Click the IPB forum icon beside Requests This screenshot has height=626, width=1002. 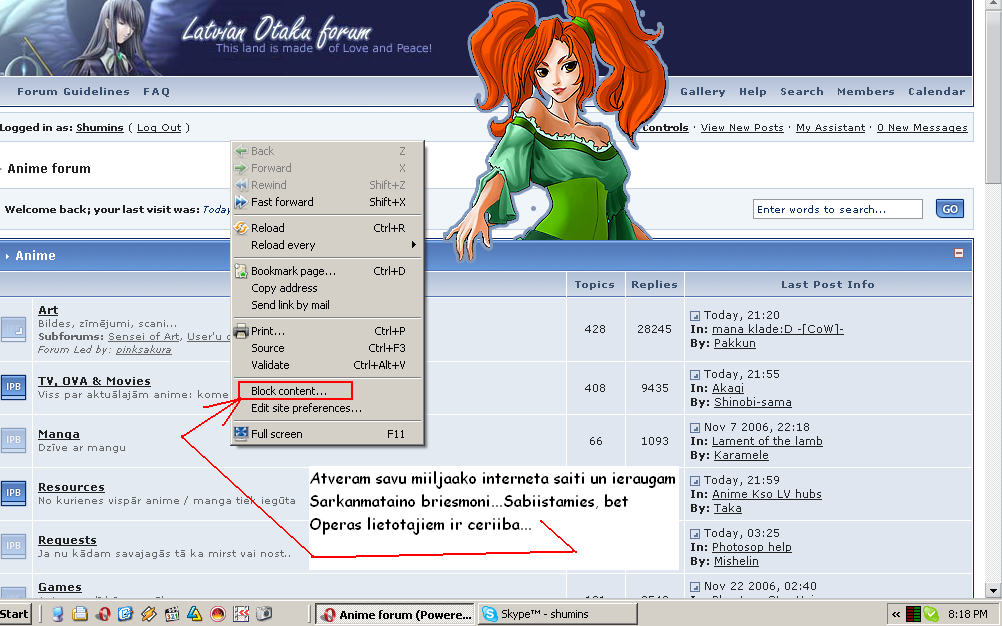(13, 546)
